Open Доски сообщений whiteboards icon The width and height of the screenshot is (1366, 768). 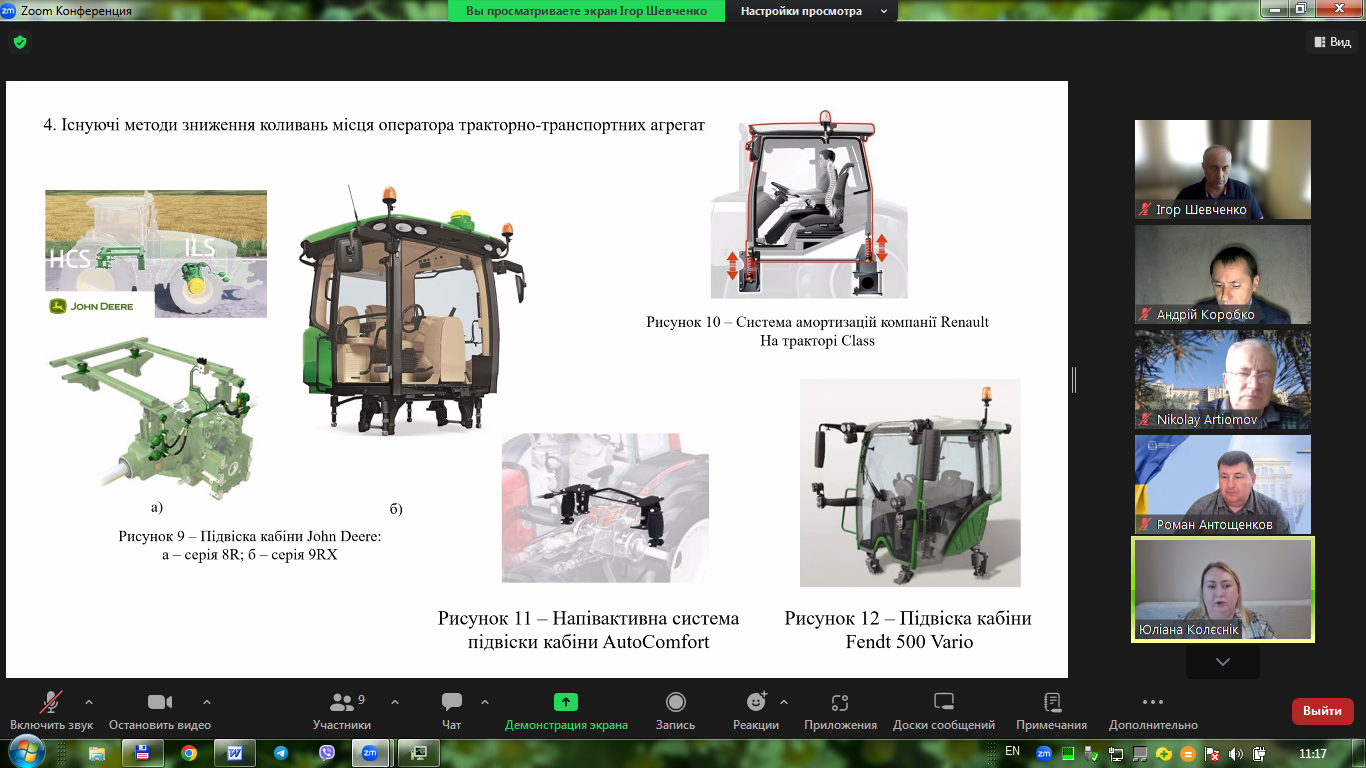(943, 703)
